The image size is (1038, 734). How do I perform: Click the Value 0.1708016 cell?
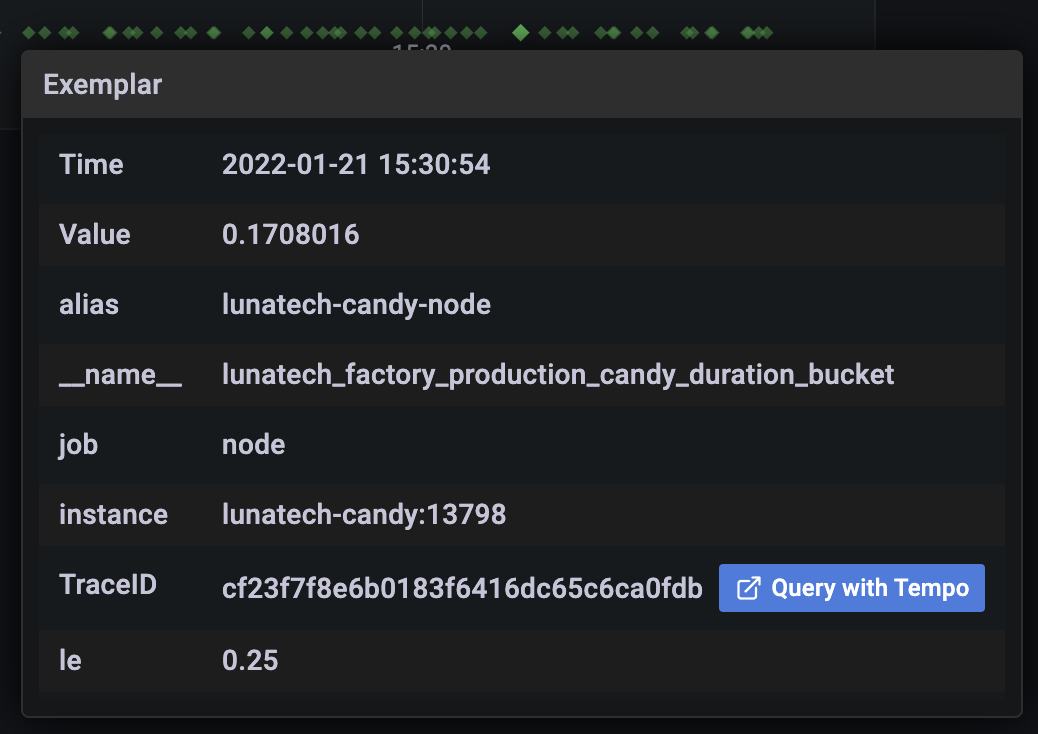(x=291, y=234)
